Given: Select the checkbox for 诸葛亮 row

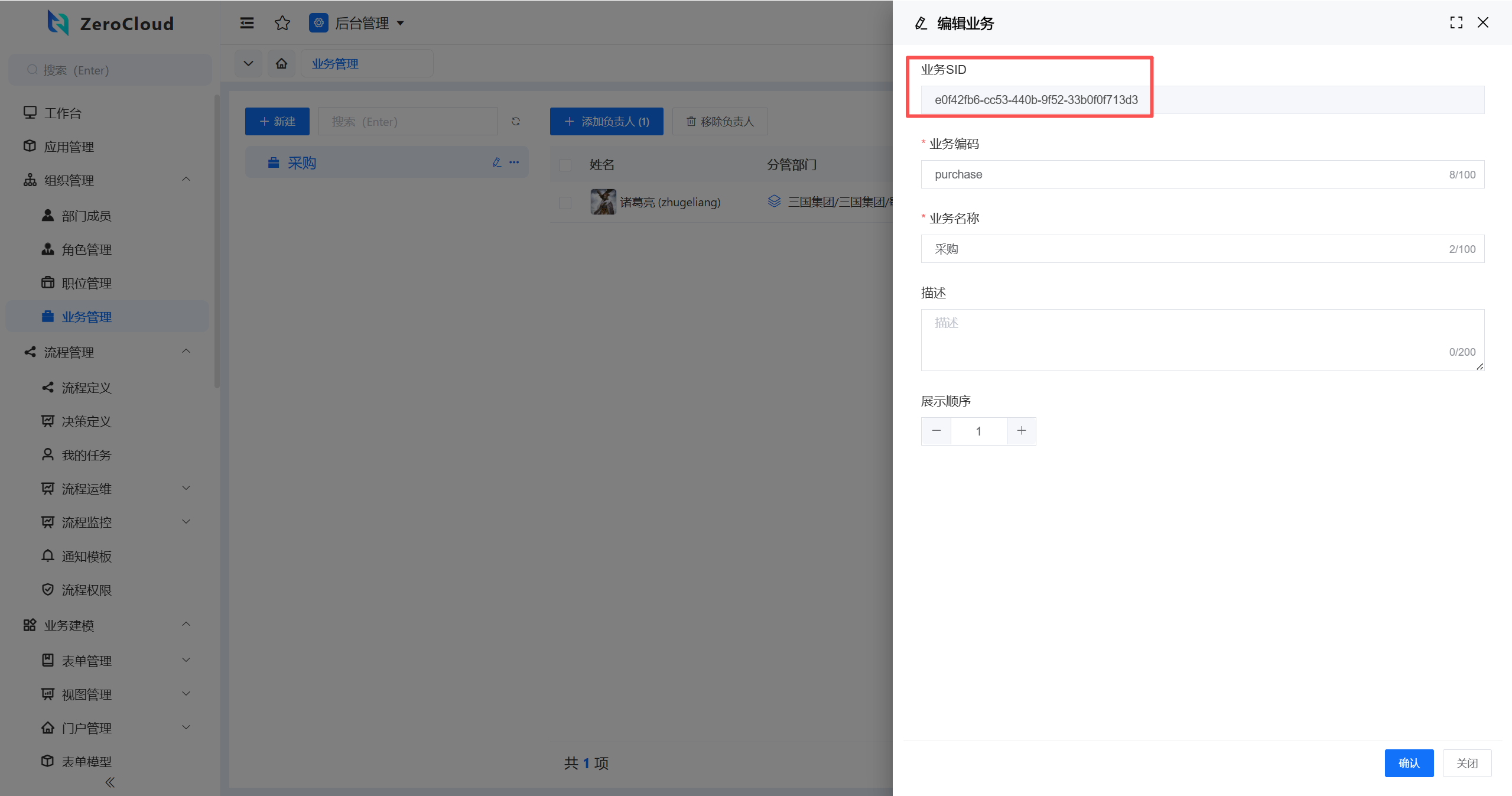Looking at the screenshot, I should tap(565, 203).
